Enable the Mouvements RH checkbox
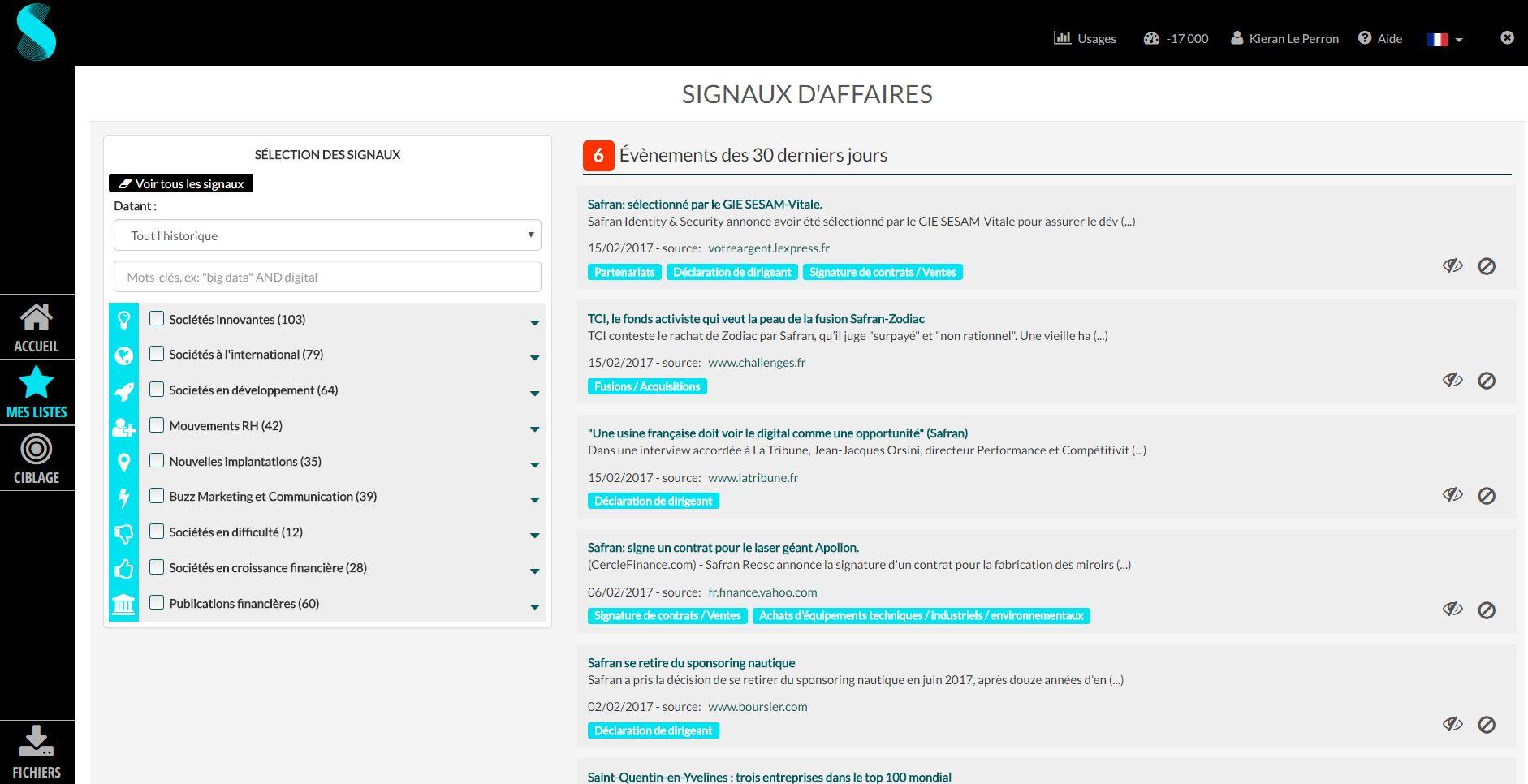The image size is (1528, 784). (x=156, y=425)
